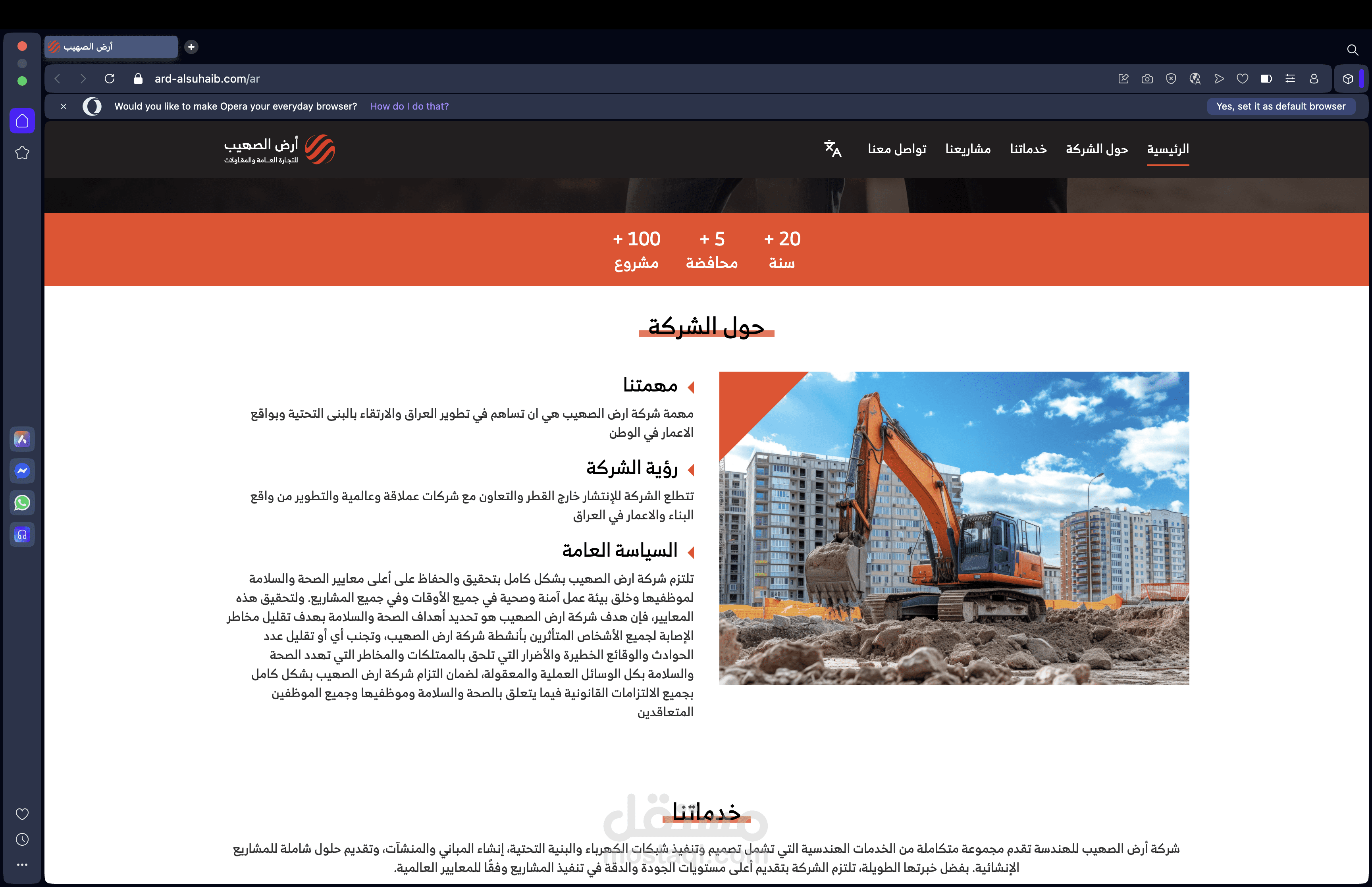The height and width of the screenshot is (887, 1372).
Task: Click 'Yes, set it as default browser'
Action: click(1281, 106)
